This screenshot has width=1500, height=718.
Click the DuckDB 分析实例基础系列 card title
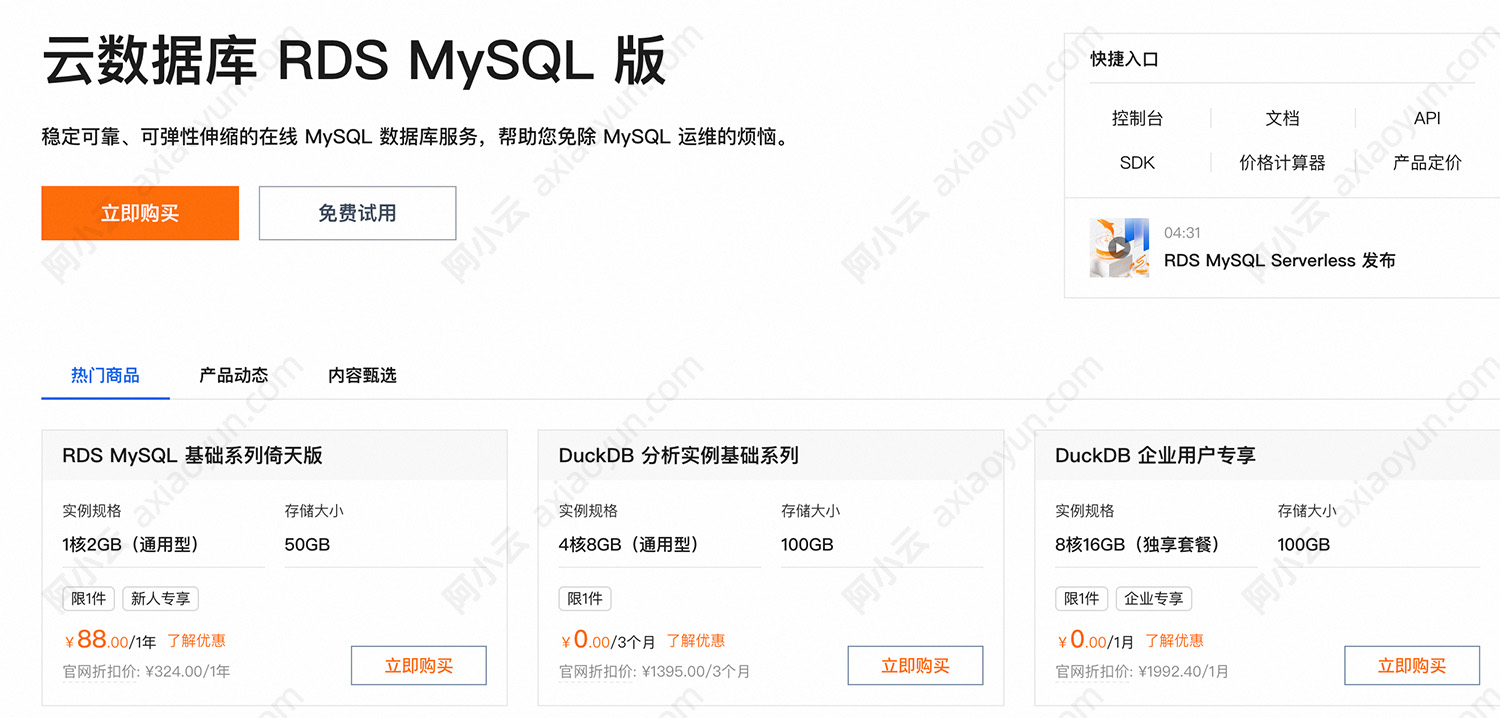pyautogui.click(x=678, y=455)
